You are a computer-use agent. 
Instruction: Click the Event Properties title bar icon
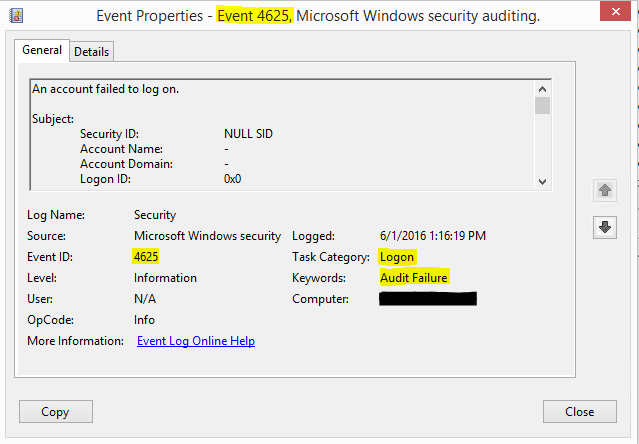coord(17,16)
